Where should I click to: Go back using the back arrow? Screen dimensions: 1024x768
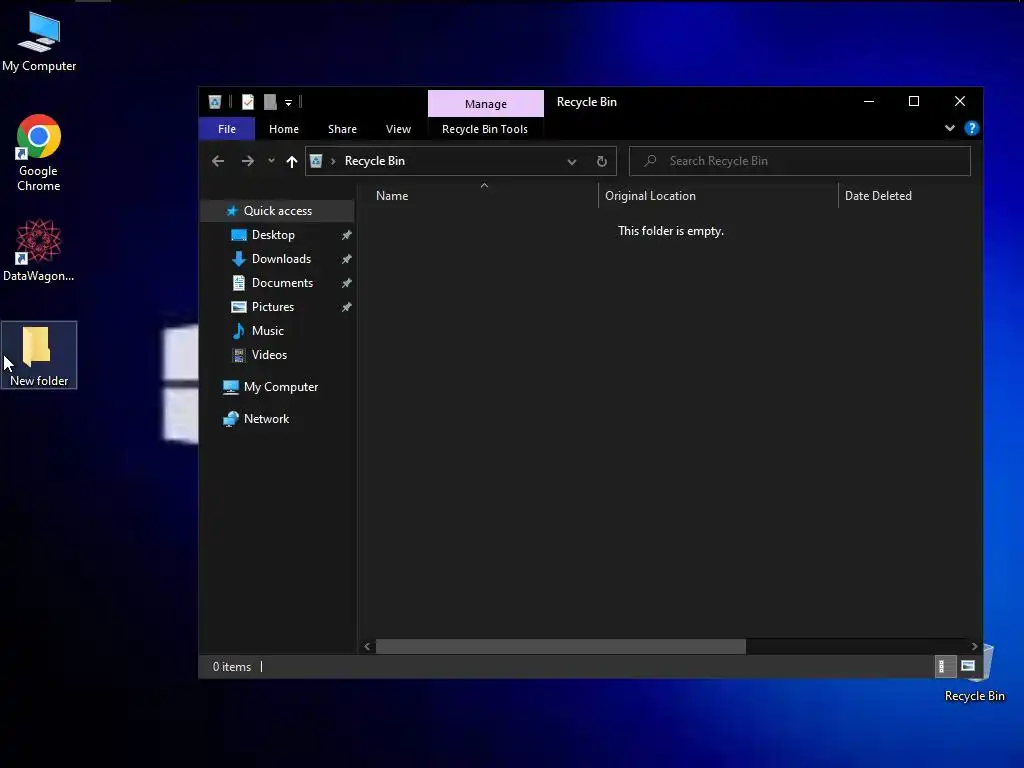coord(218,161)
